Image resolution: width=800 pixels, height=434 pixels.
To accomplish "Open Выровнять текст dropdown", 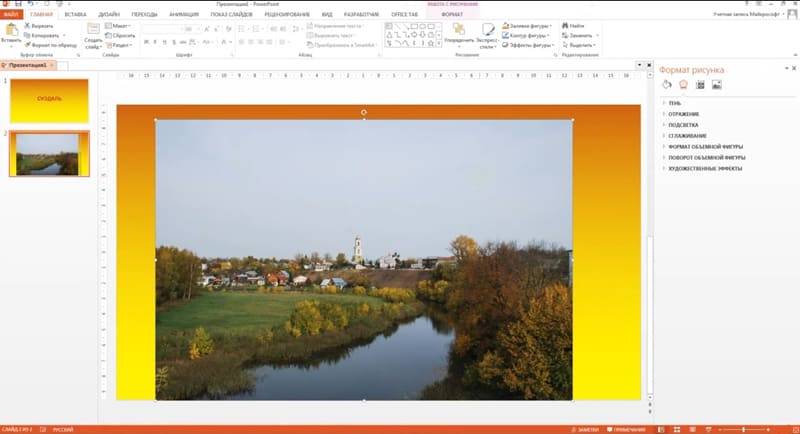I will 331,36.
